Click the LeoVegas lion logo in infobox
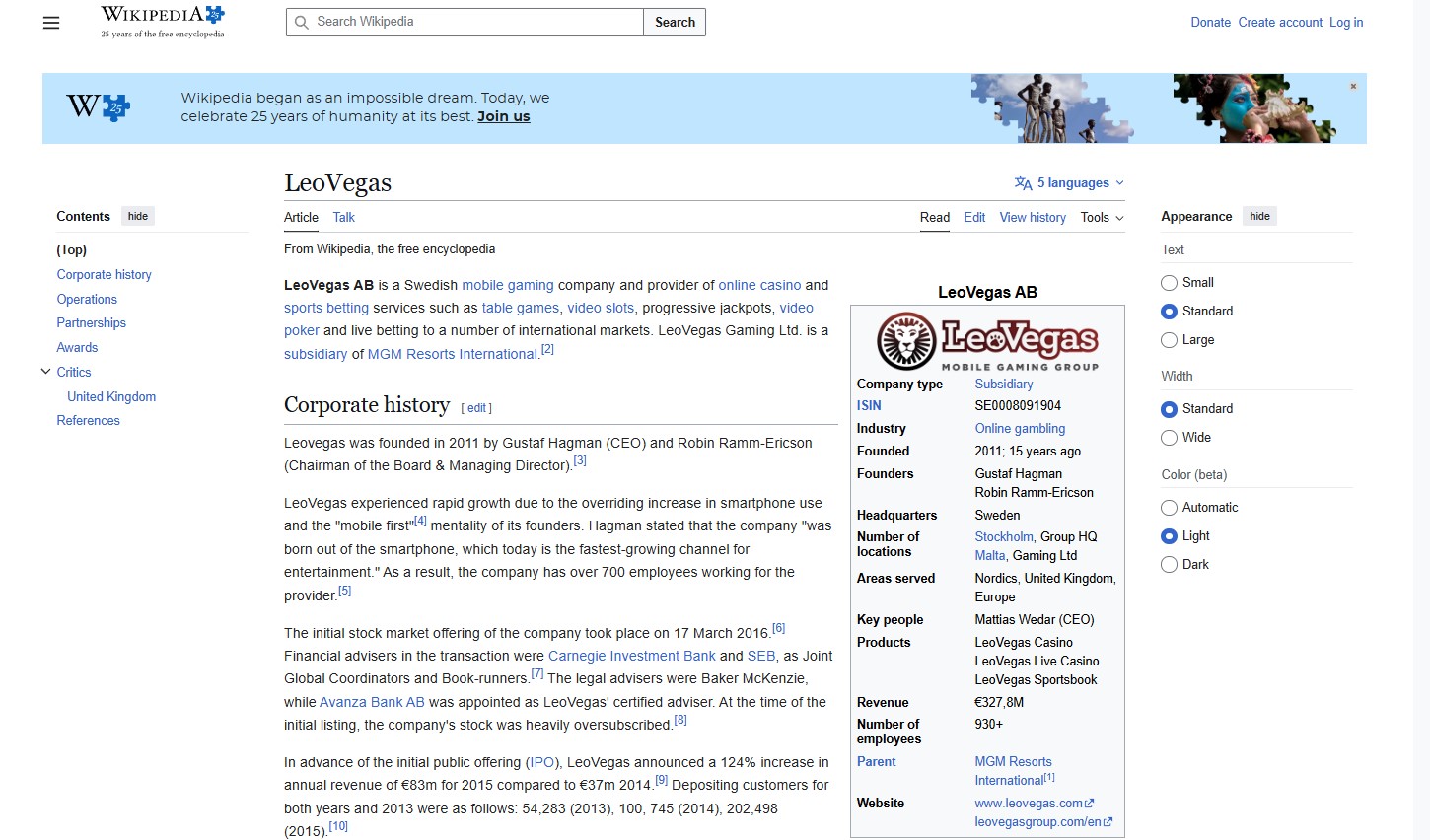The height and width of the screenshot is (840, 1430). (x=904, y=340)
